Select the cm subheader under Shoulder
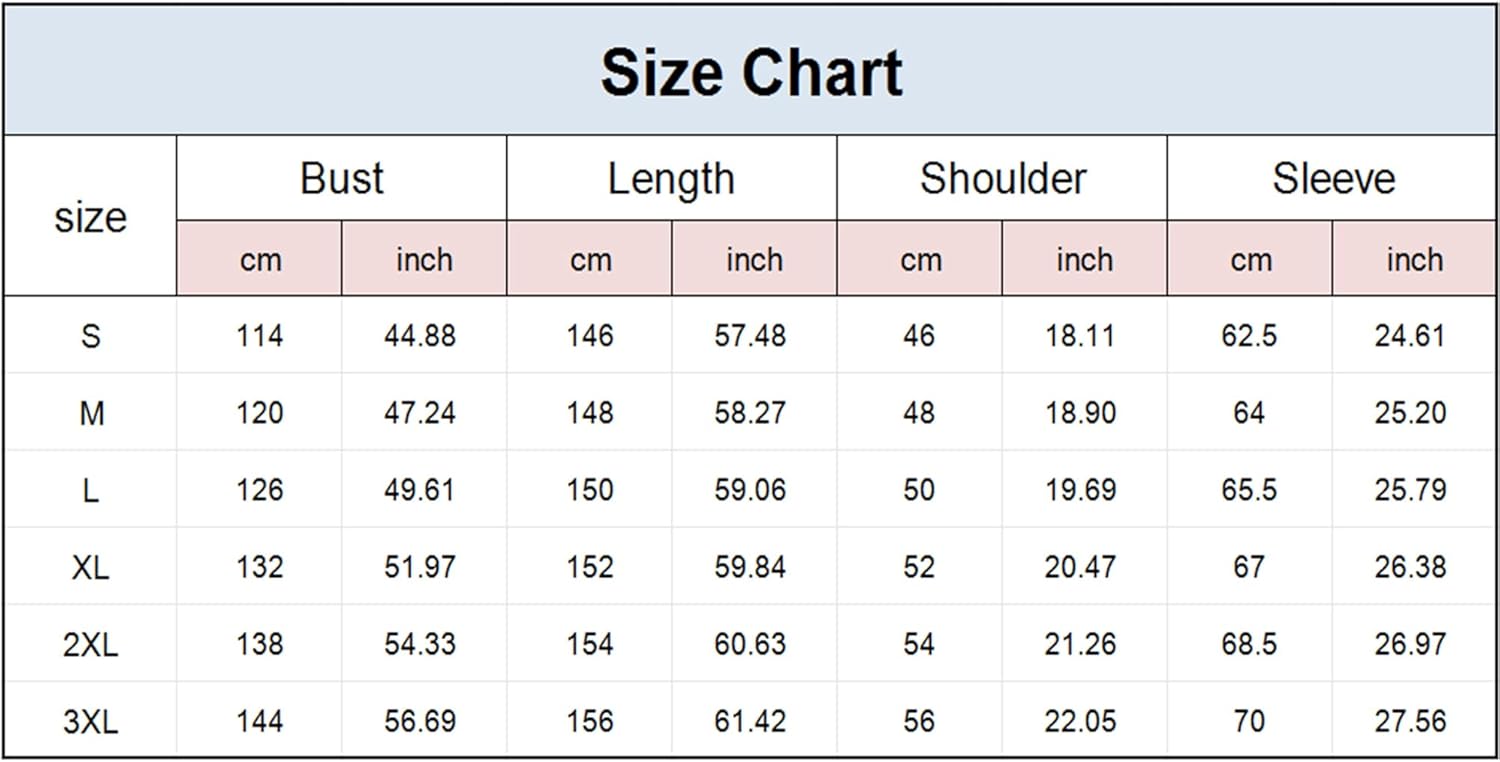This screenshot has height=762, width=1500. pos(920,260)
